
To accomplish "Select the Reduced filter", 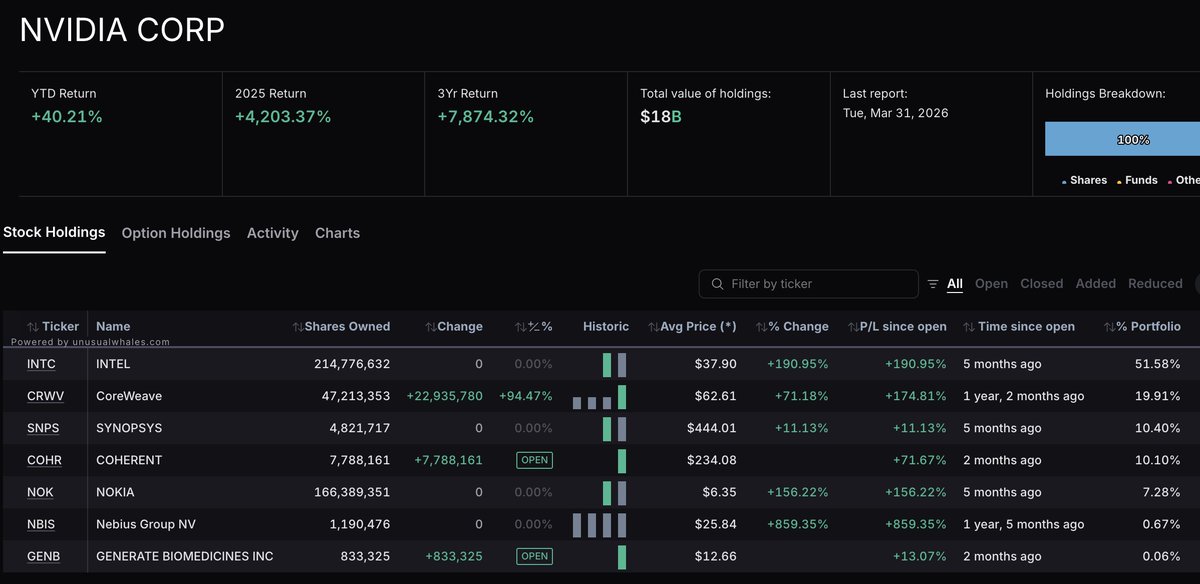I will coord(1155,284).
